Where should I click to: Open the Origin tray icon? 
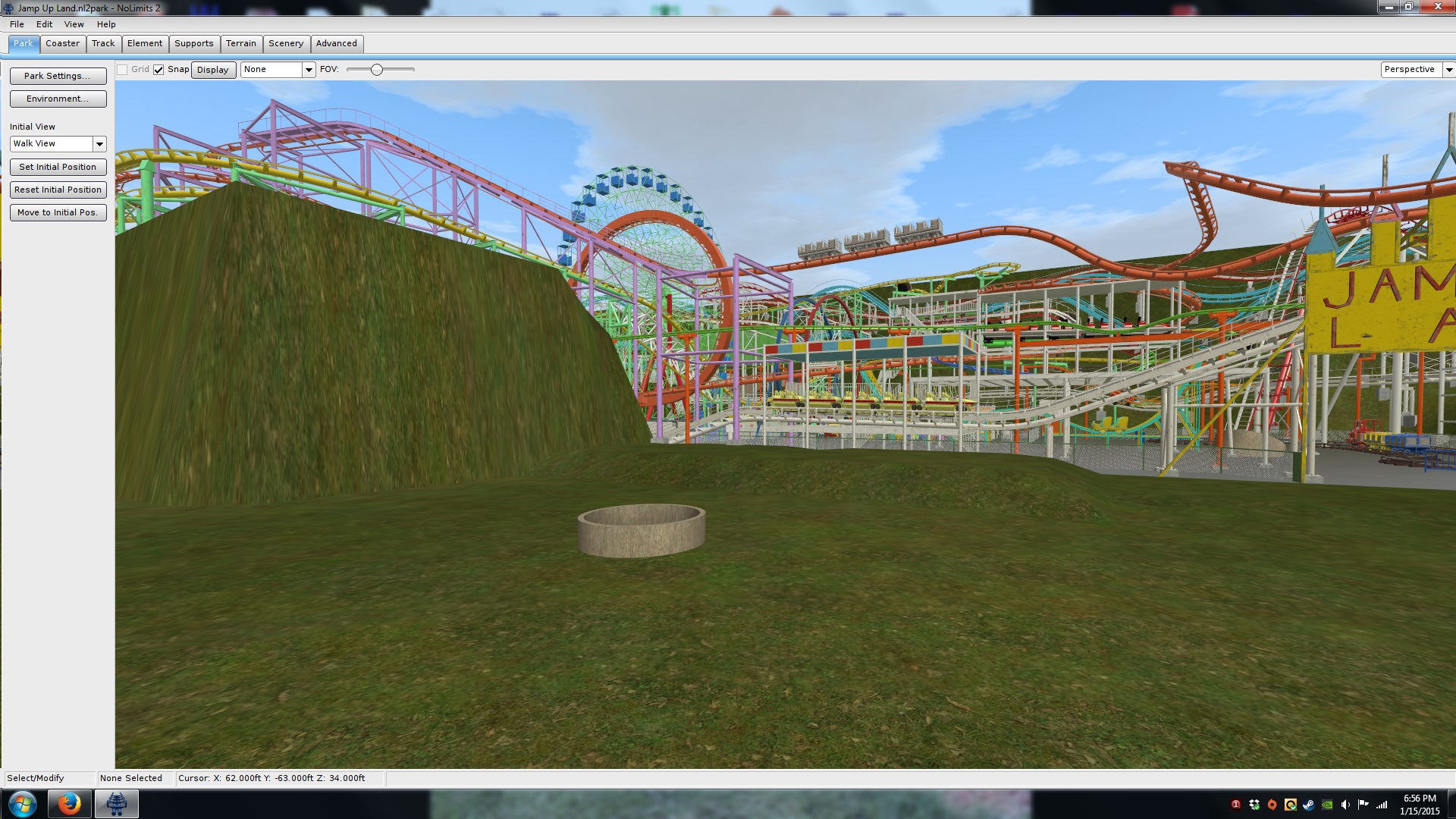tap(1272, 805)
